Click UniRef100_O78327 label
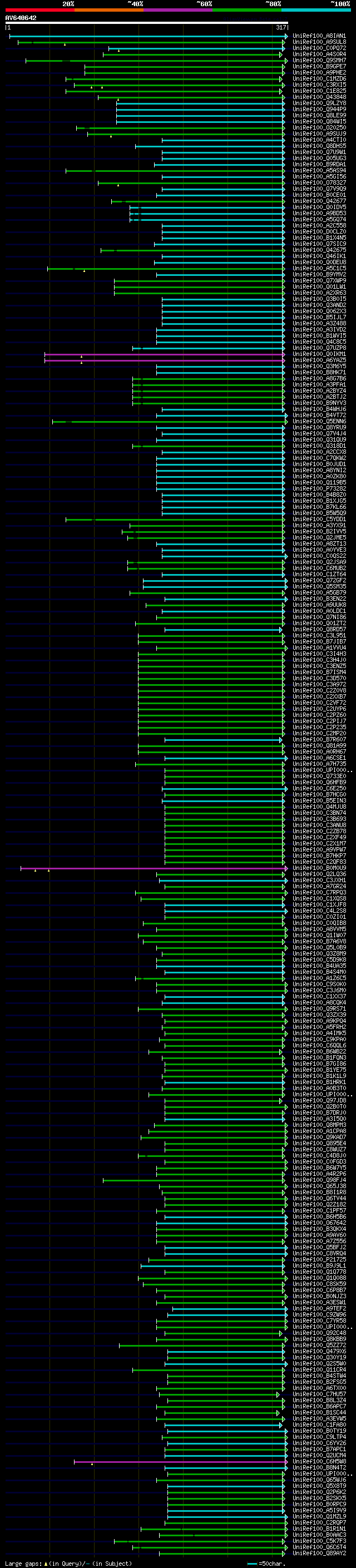 [319, 182]
